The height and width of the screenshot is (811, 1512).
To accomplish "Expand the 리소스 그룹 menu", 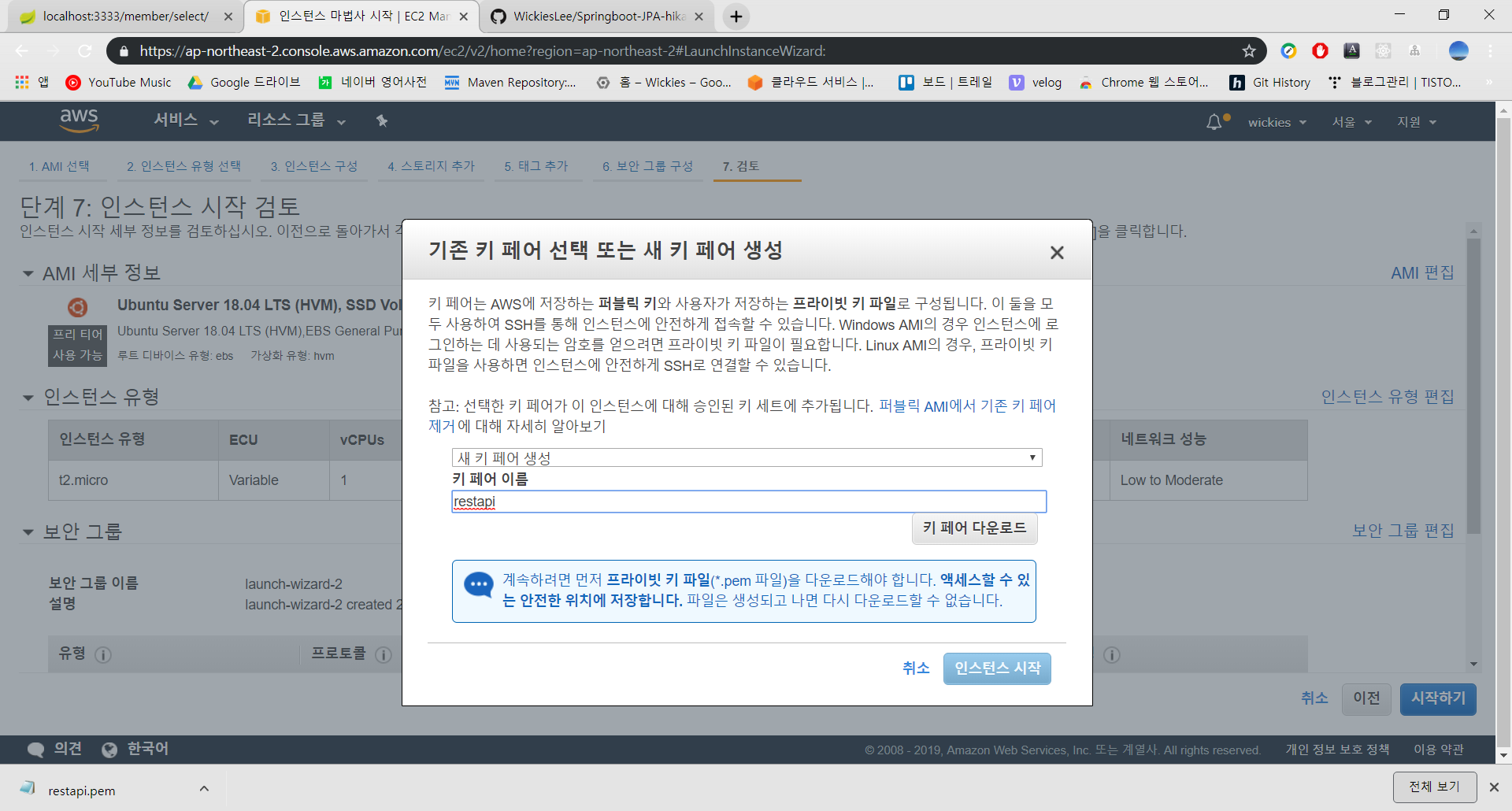I will point(297,120).
